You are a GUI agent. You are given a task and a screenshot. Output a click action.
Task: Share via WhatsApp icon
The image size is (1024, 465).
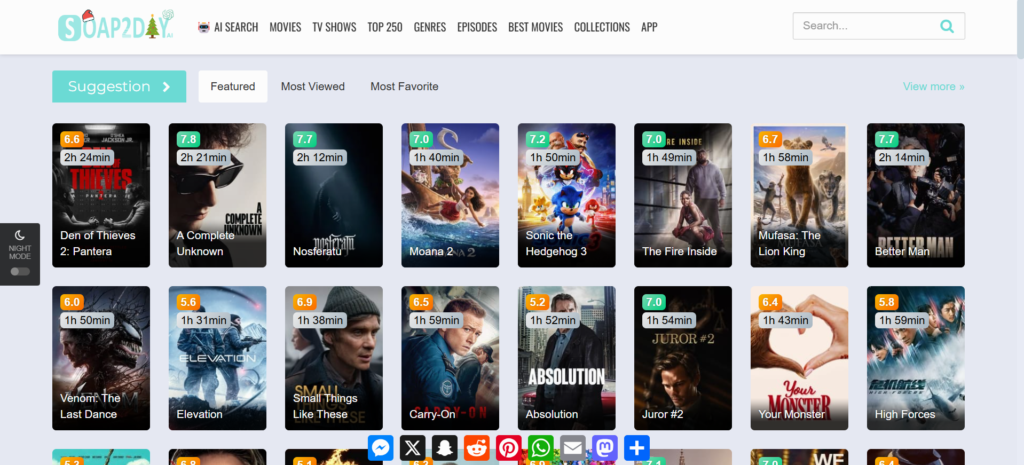pos(541,448)
